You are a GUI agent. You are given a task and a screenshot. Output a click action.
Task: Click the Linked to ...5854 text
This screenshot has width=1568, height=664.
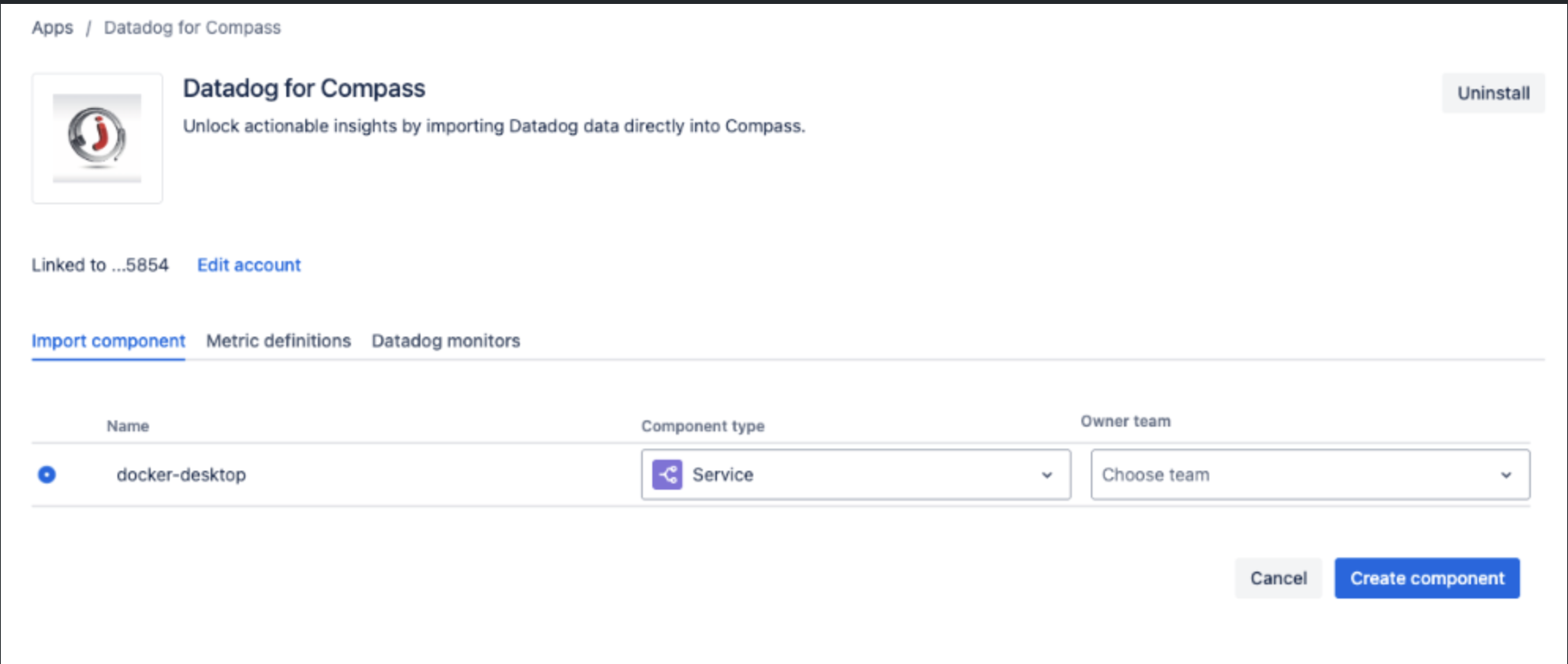[100, 265]
